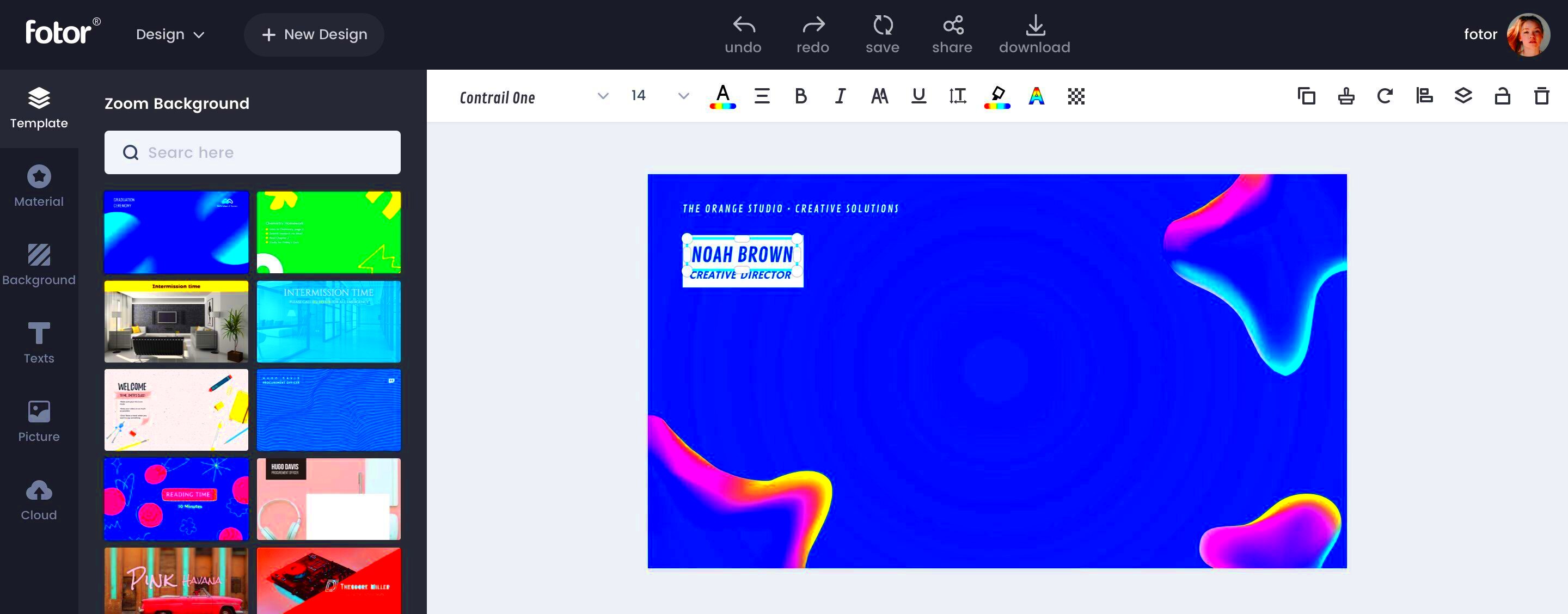Select the CREATIVE DIRECTOR text on canvas
Screen dimensions: 1568x614
pyautogui.click(x=740, y=275)
